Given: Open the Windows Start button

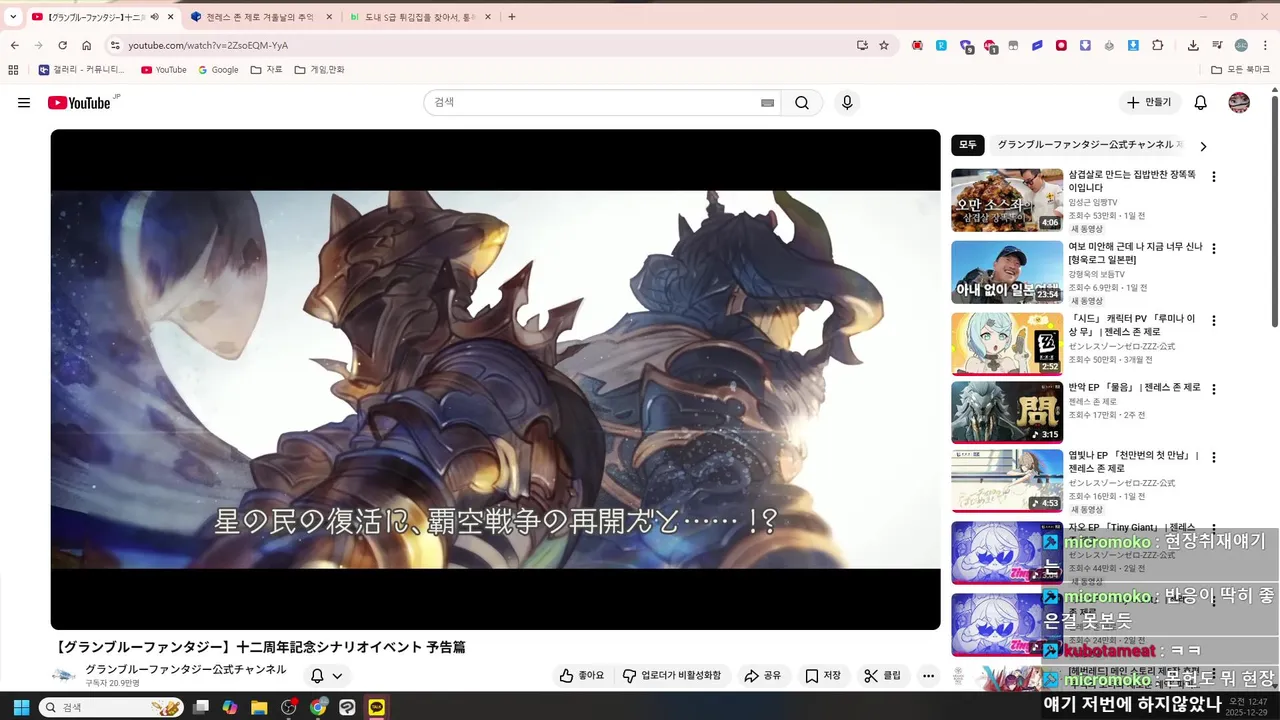Looking at the screenshot, I should (21, 707).
